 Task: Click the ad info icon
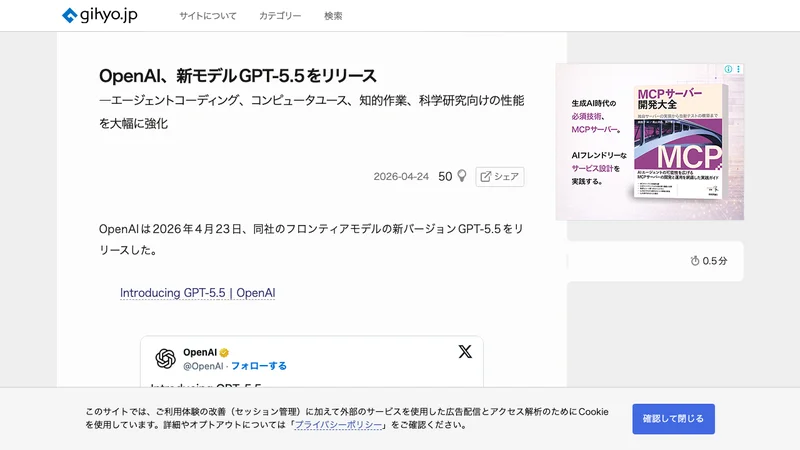point(728,69)
